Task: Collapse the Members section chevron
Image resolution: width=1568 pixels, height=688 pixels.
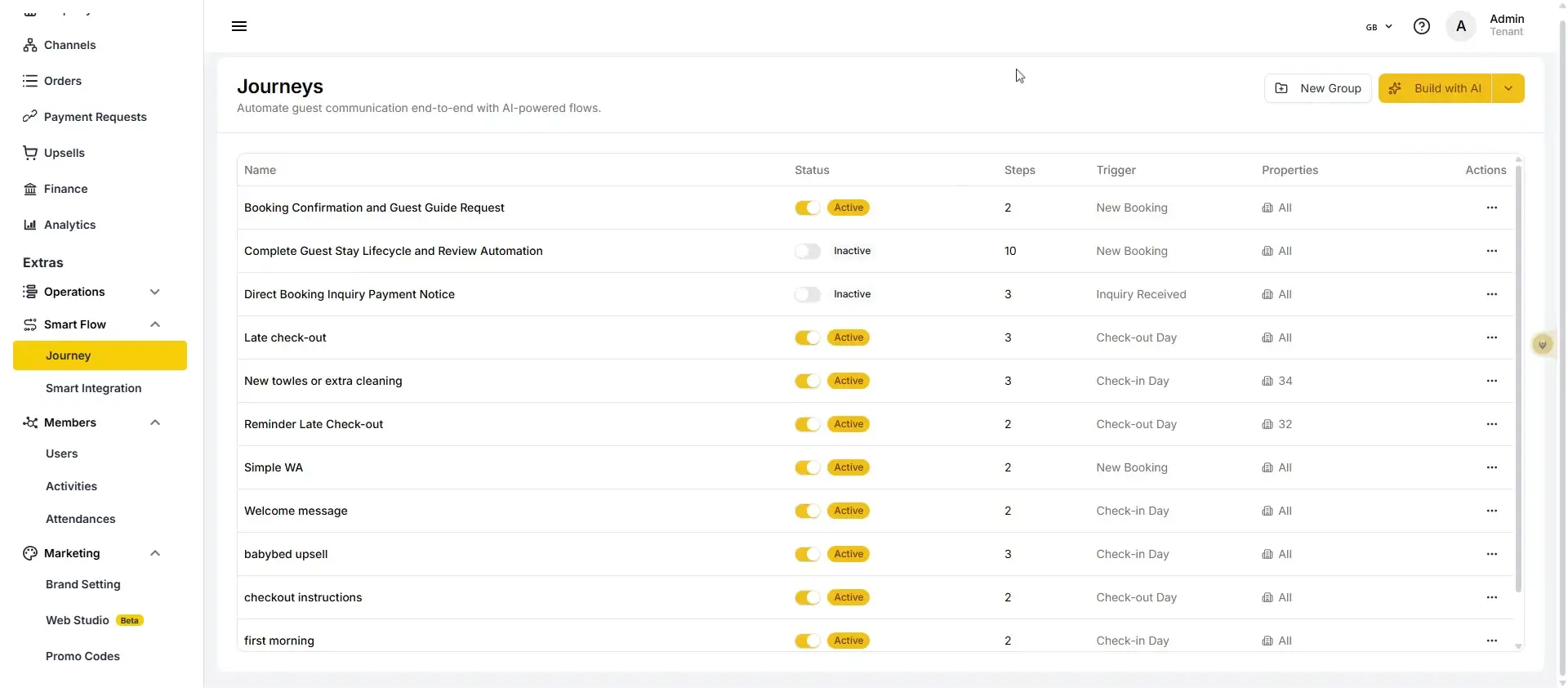Action: point(155,422)
